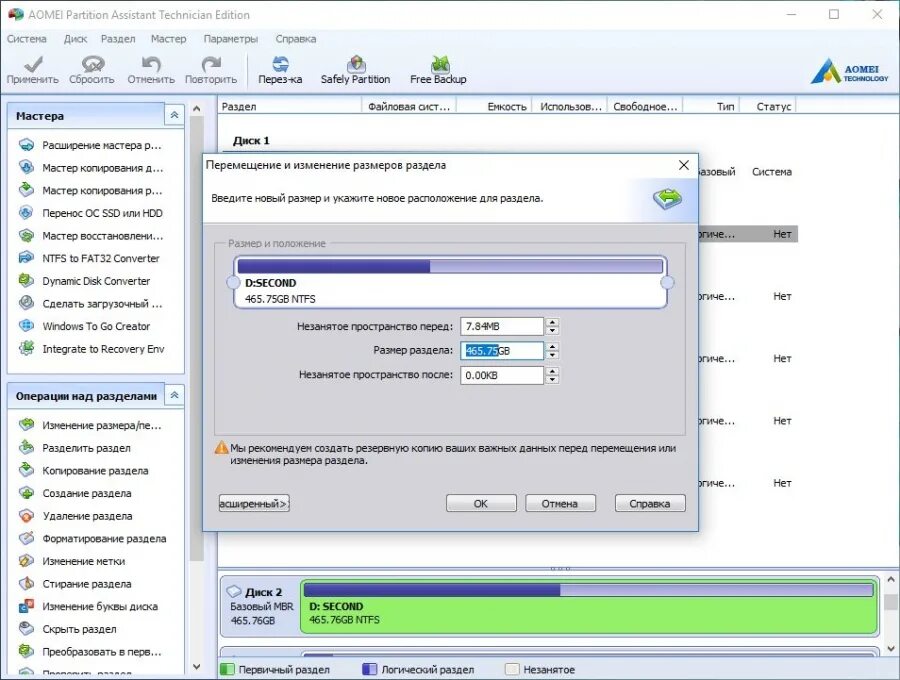The width and height of the screenshot is (900, 680).
Task: Click the Тип column header
Action: point(712,106)
